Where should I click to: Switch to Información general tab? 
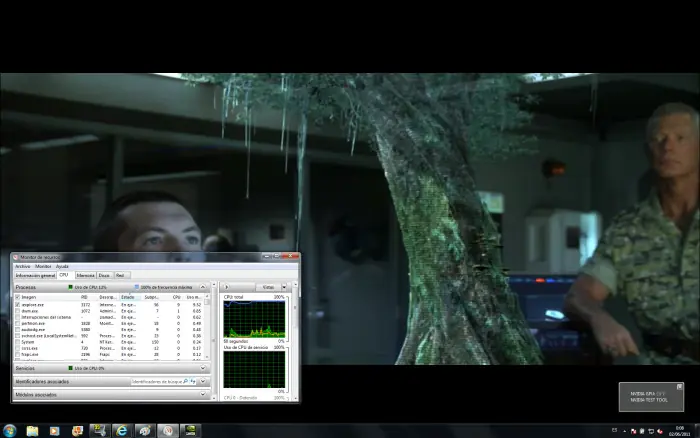[35, 275]
